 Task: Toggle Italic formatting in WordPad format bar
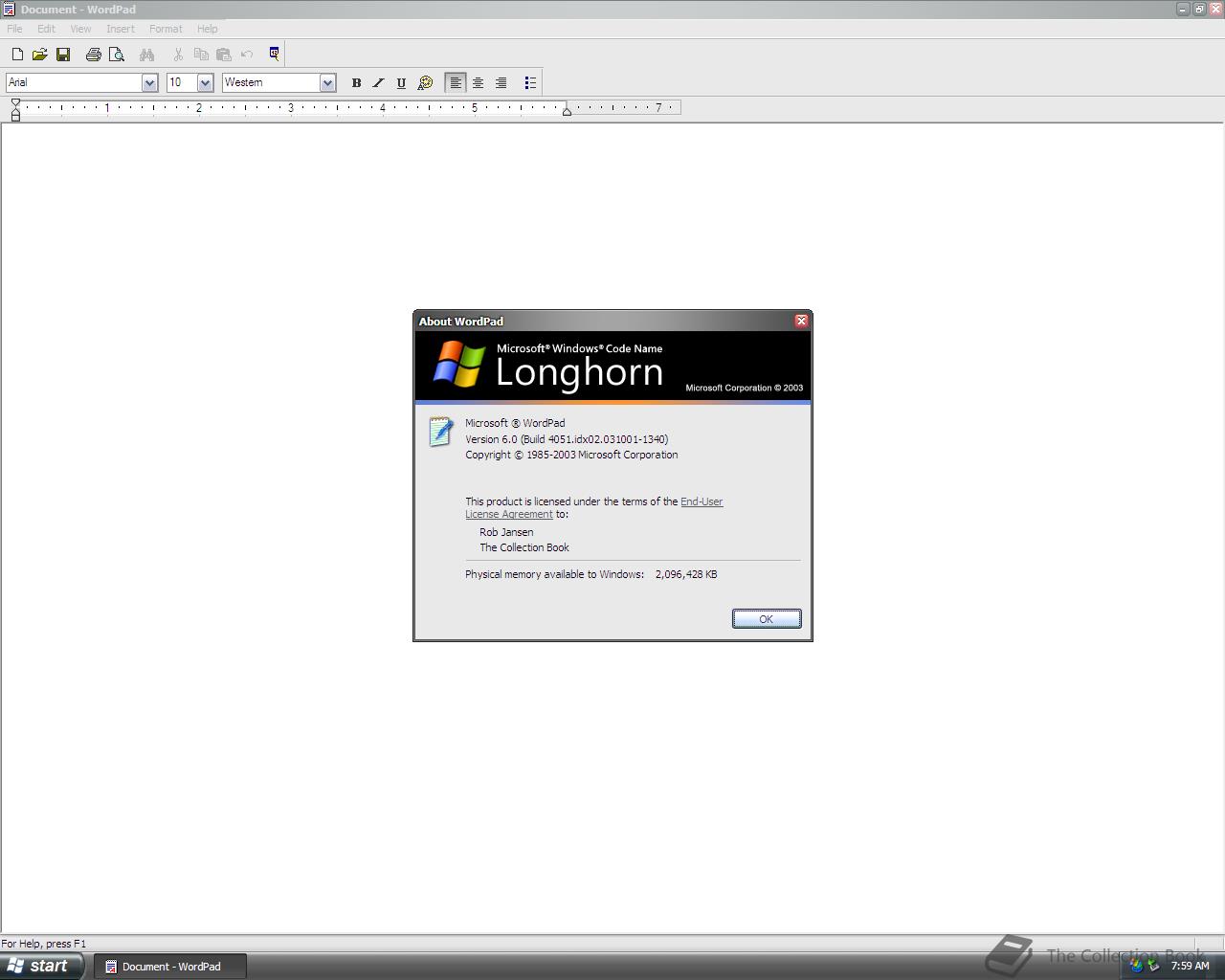point(379,83)
